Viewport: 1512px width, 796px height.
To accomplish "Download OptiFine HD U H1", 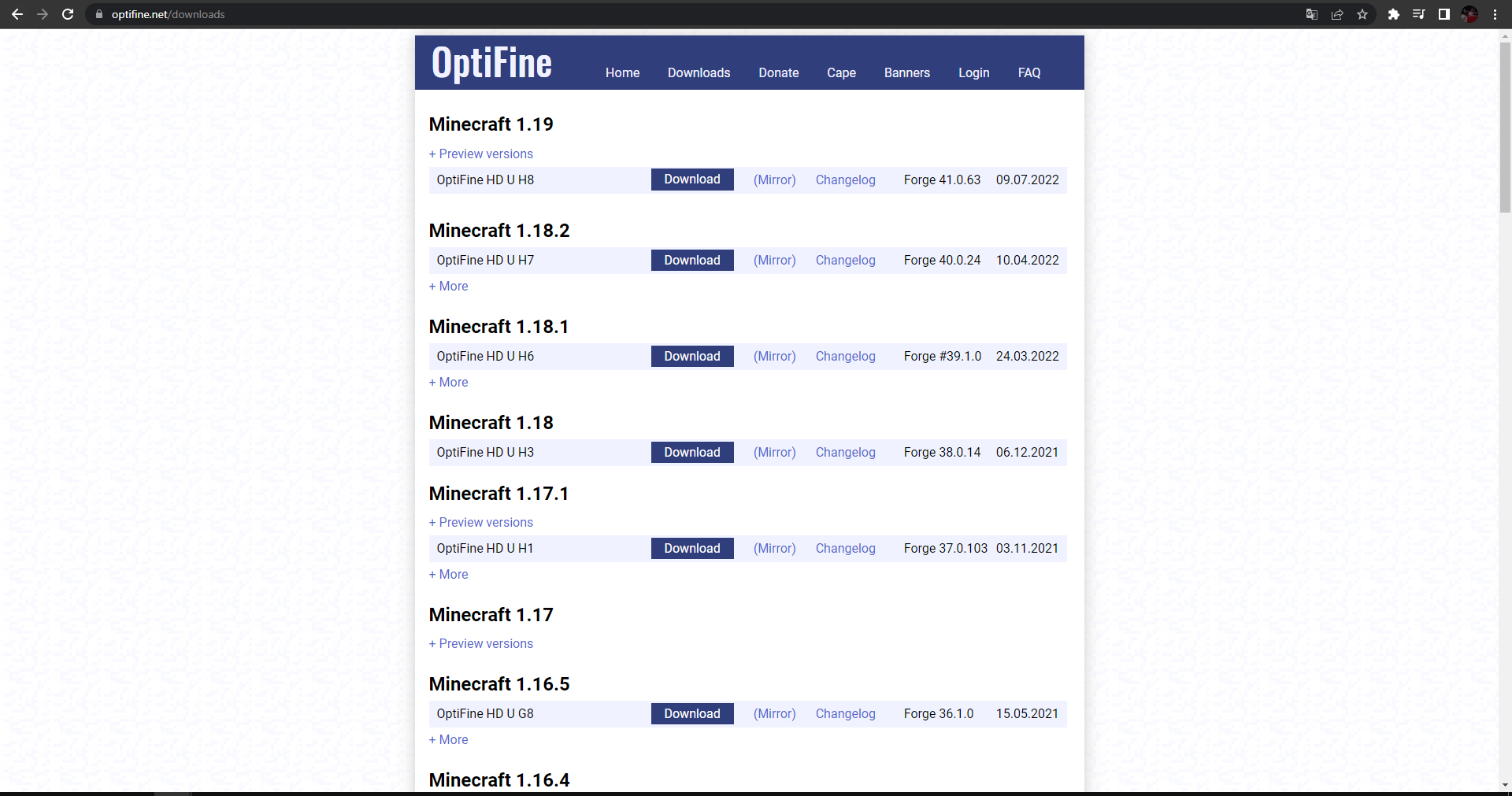I will [692, 548].
